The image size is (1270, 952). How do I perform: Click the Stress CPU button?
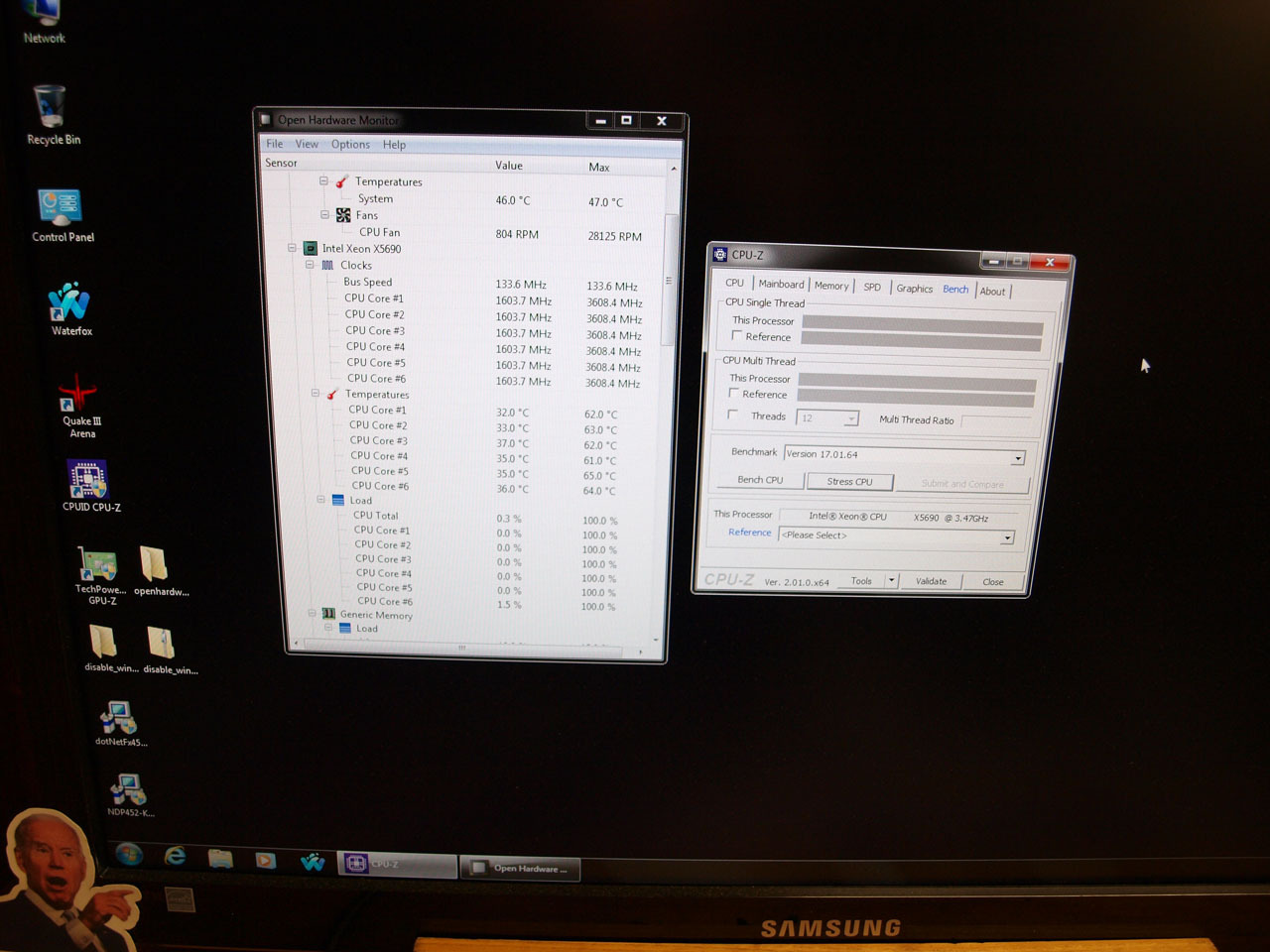pos(849,482)
